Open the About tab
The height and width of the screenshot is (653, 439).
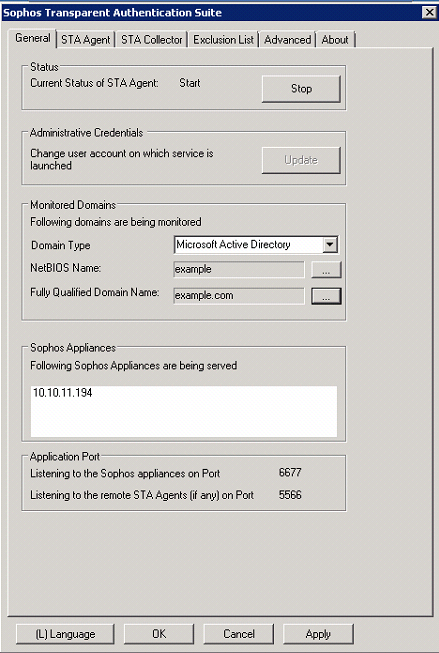click(335, 40)
